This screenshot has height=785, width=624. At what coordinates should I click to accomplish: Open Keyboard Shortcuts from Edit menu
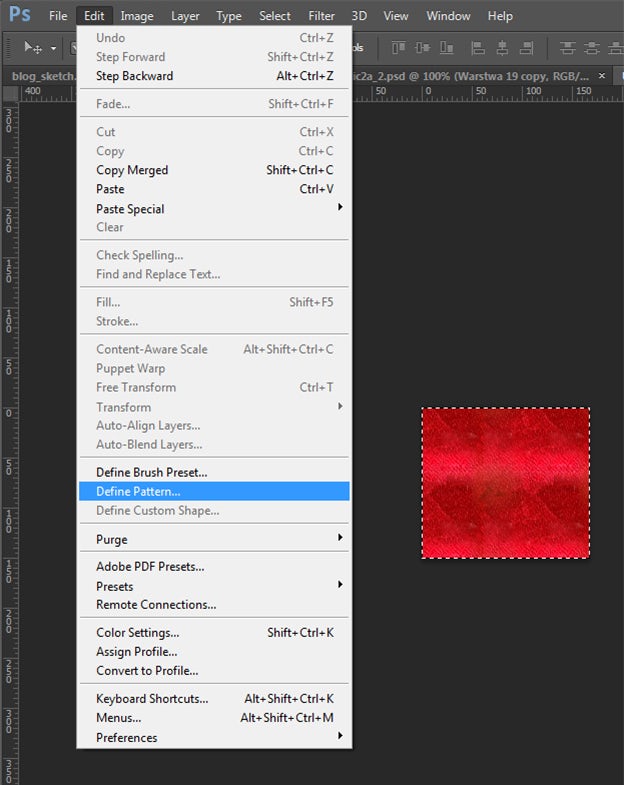click(x=152, y=699)
